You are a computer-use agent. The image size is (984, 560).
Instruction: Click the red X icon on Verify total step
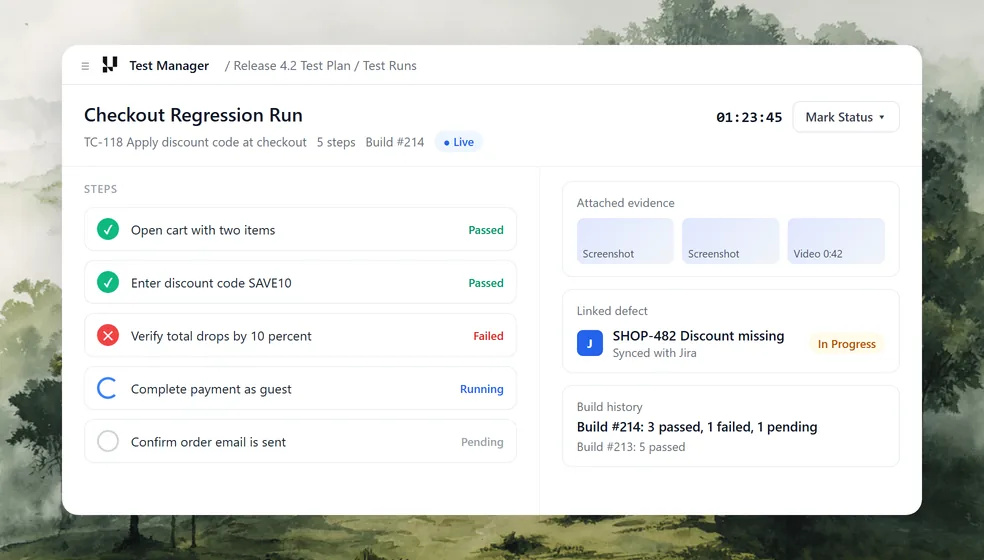(108, 335)
